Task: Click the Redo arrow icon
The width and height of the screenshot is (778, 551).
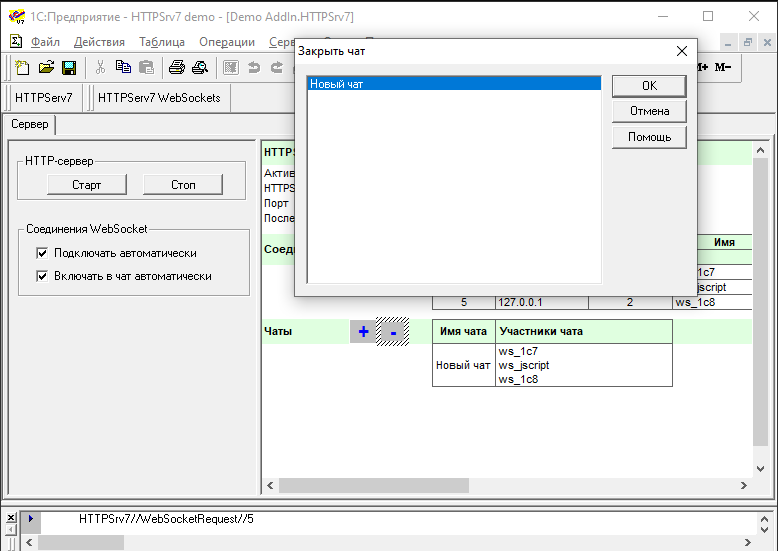Action: (277, 68)
